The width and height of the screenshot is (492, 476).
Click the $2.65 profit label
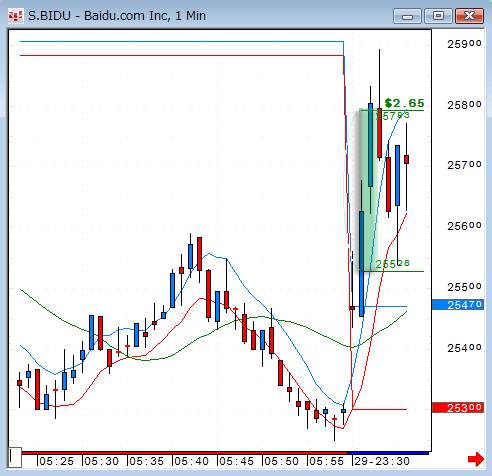tap(404, 103)
